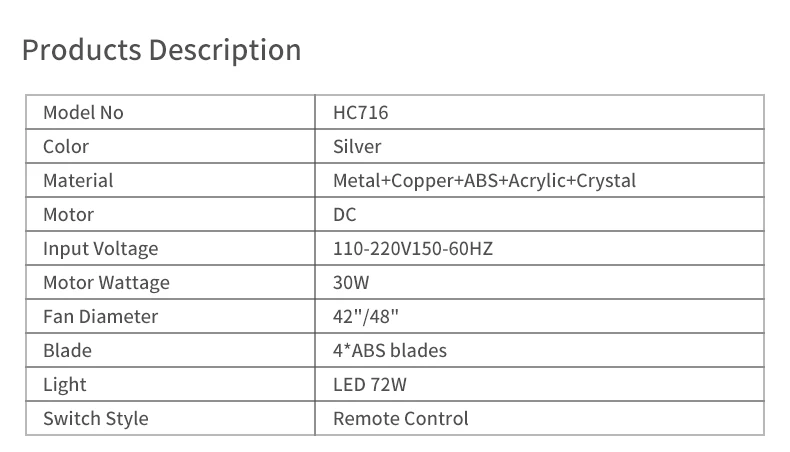This screenshot has width=790, height=452.
Task: Select the Switch Style label
Action: [x=95, y=419]
